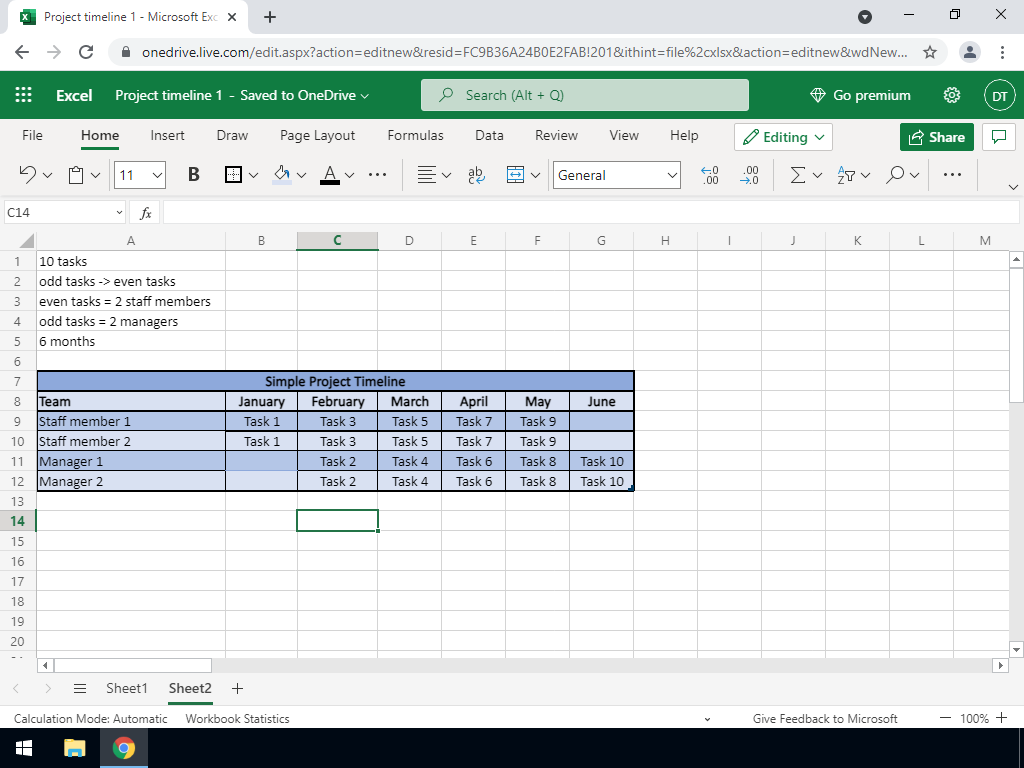This screenshot has height=768, width=1024.
Task: Expand the Paste options arrow
Action: pos(95,175)
